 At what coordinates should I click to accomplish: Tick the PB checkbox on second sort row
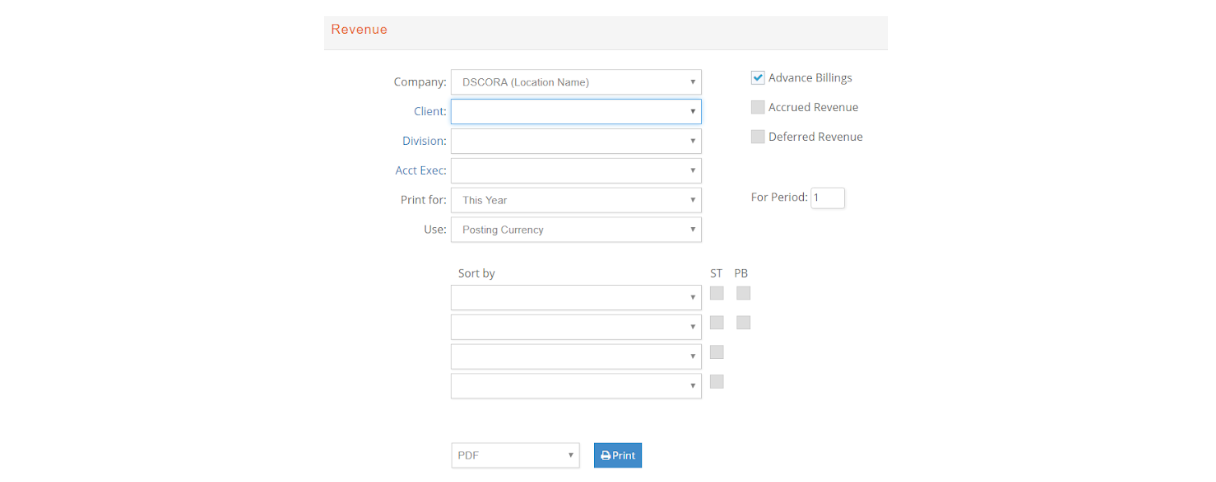click(x=743, y=322)
